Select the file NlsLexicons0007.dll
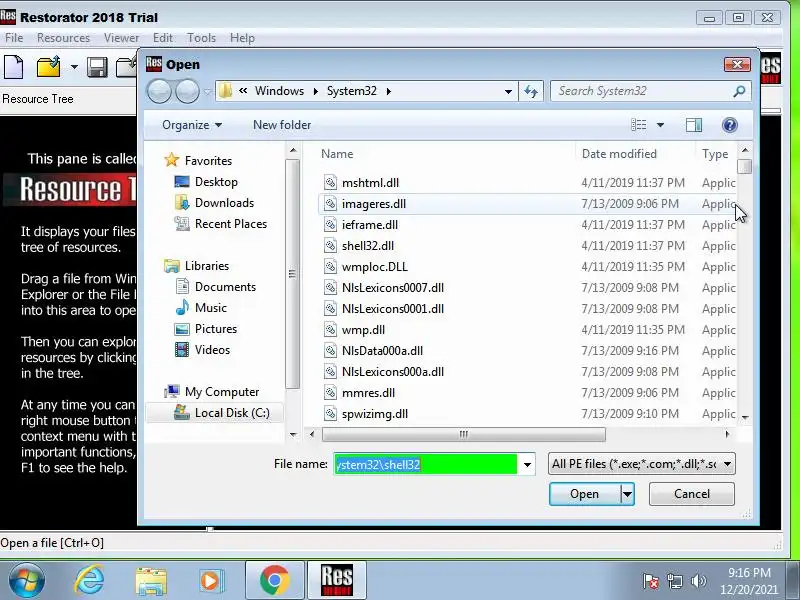This screenshot has height=600, width=800. 393,288
